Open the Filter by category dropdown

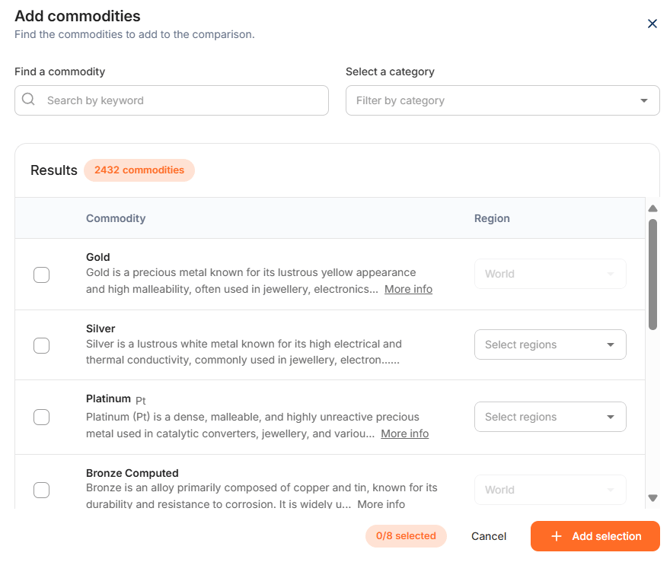[502, 100]
